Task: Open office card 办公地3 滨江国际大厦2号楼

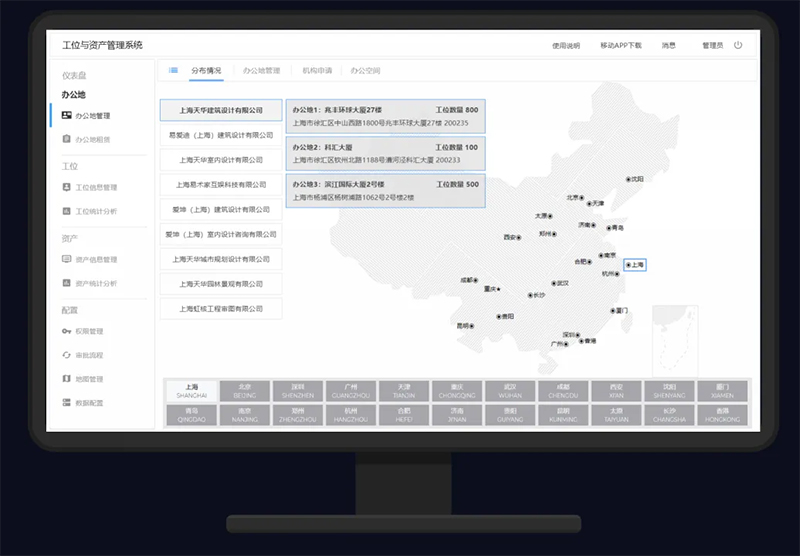Action: click(386, 191)
